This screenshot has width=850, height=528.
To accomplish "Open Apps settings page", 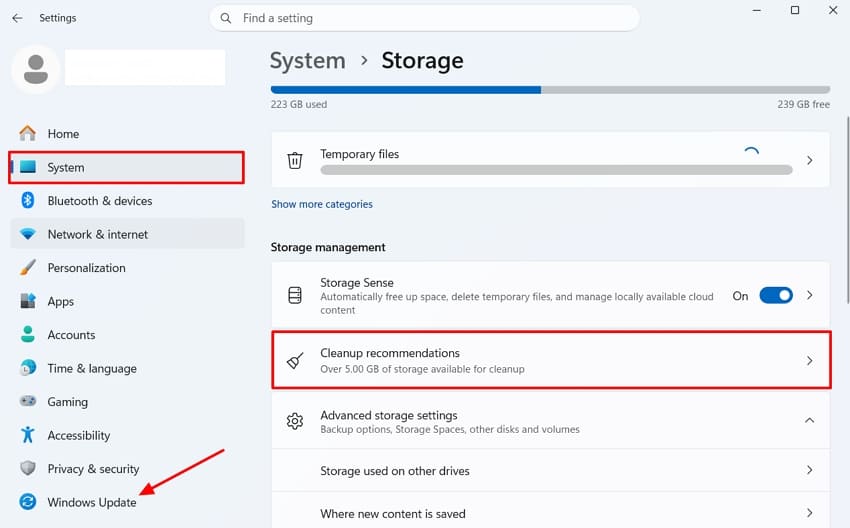I will tap(127, 301).
